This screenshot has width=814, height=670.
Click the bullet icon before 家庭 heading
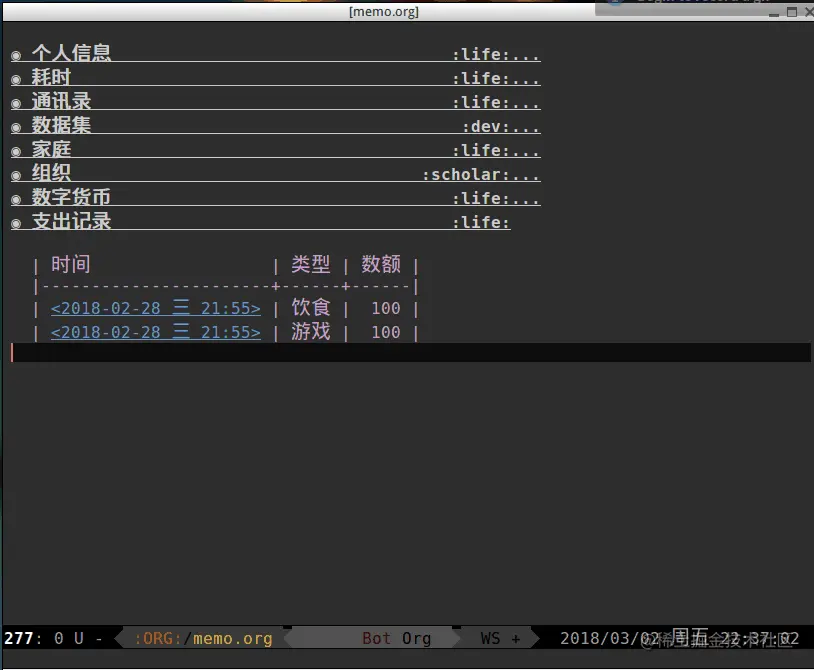pos(16,150)
